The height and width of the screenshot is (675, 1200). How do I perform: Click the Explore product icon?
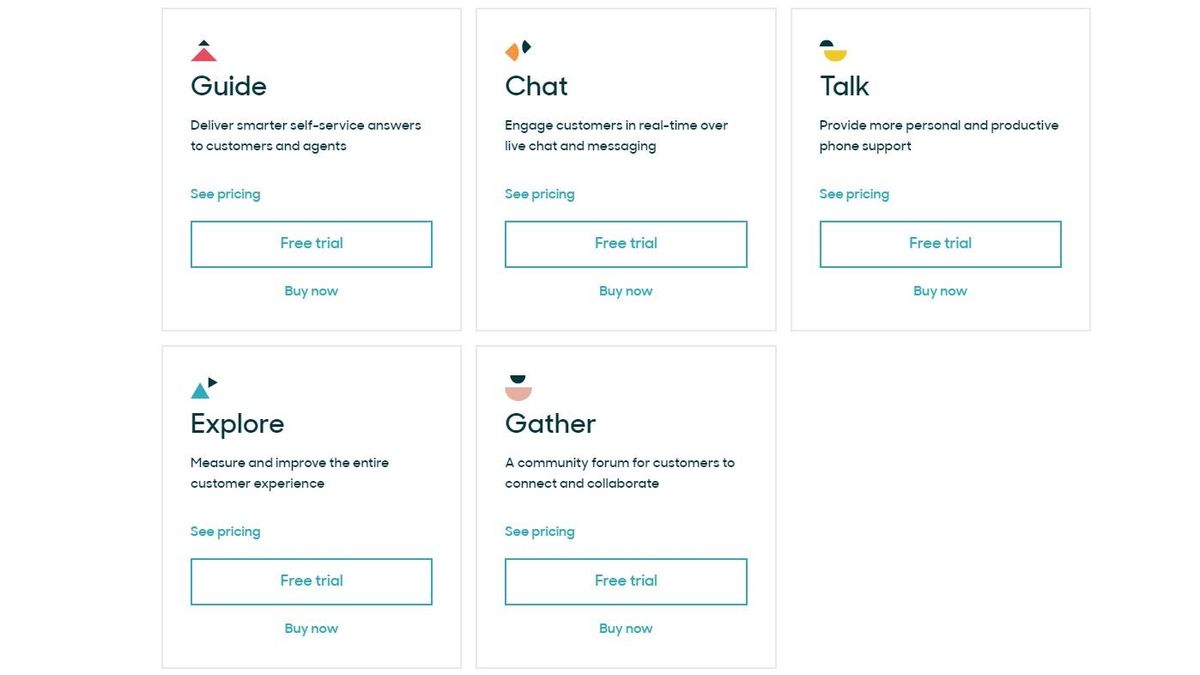204,386
